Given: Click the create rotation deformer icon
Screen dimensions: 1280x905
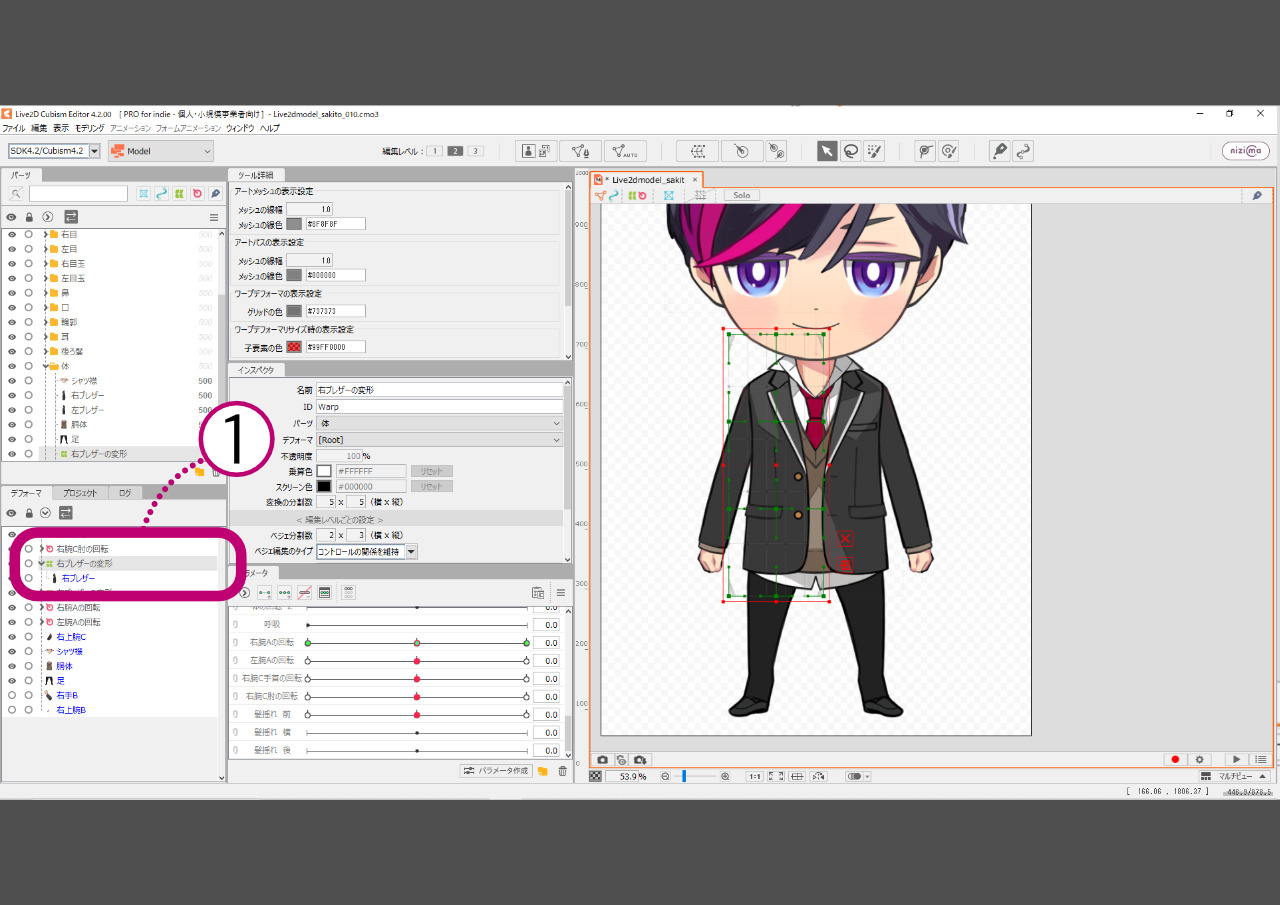Looking at the screenshot, I should [741, 151].
